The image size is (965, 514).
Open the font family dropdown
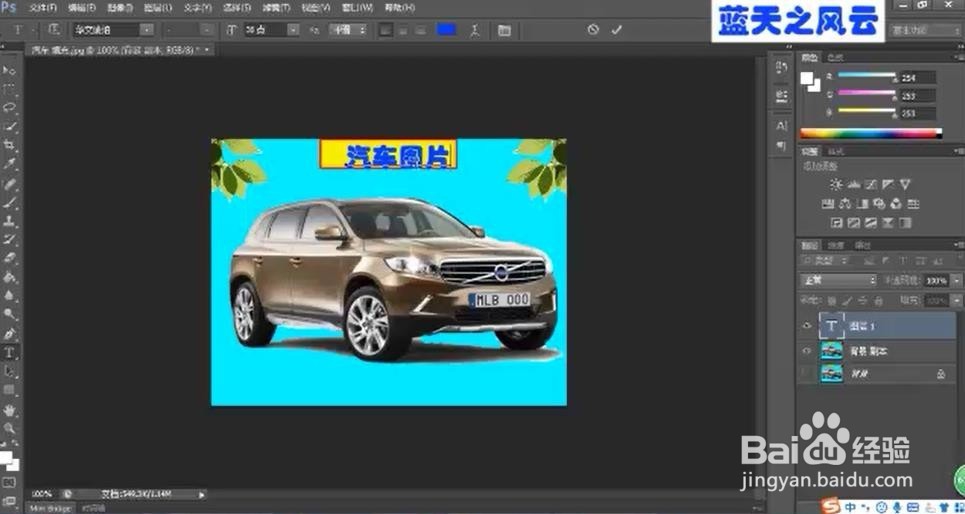147,30
